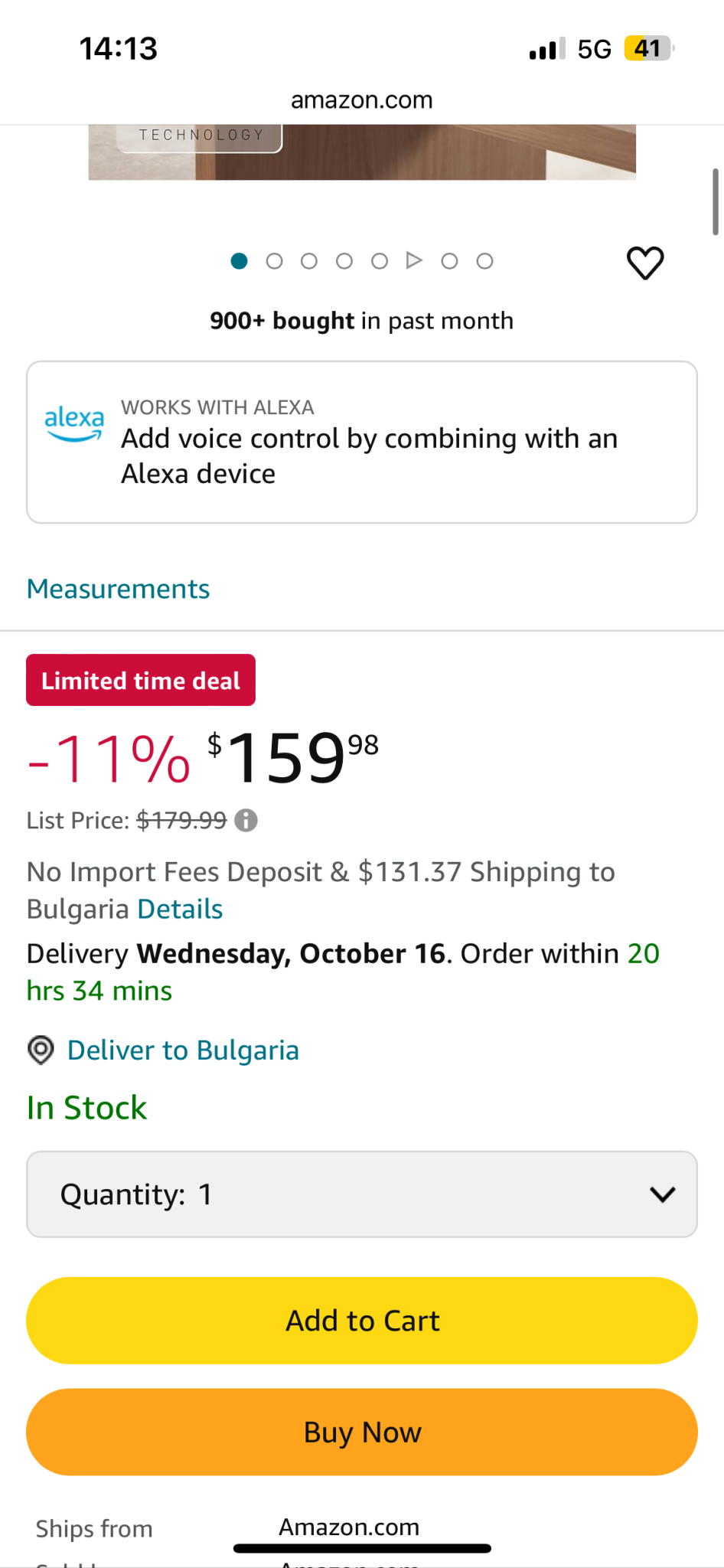
Task: Click the Add to Cart button
Action: click(x=361, y=1321)
